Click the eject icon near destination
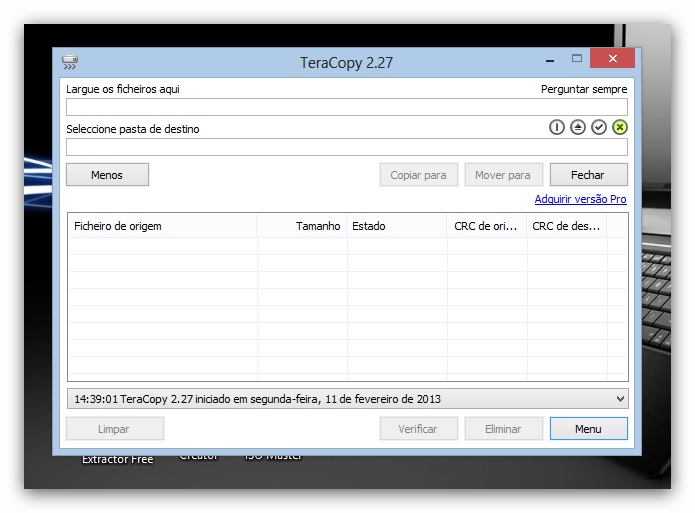Viewport: 695px width, 513px height. (x=578, y=127)
